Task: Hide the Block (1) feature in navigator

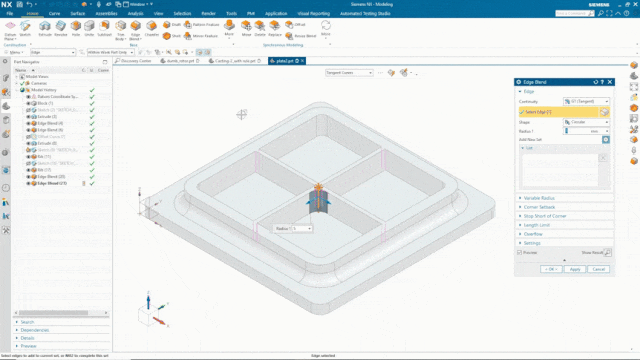Action: (28, 103)
